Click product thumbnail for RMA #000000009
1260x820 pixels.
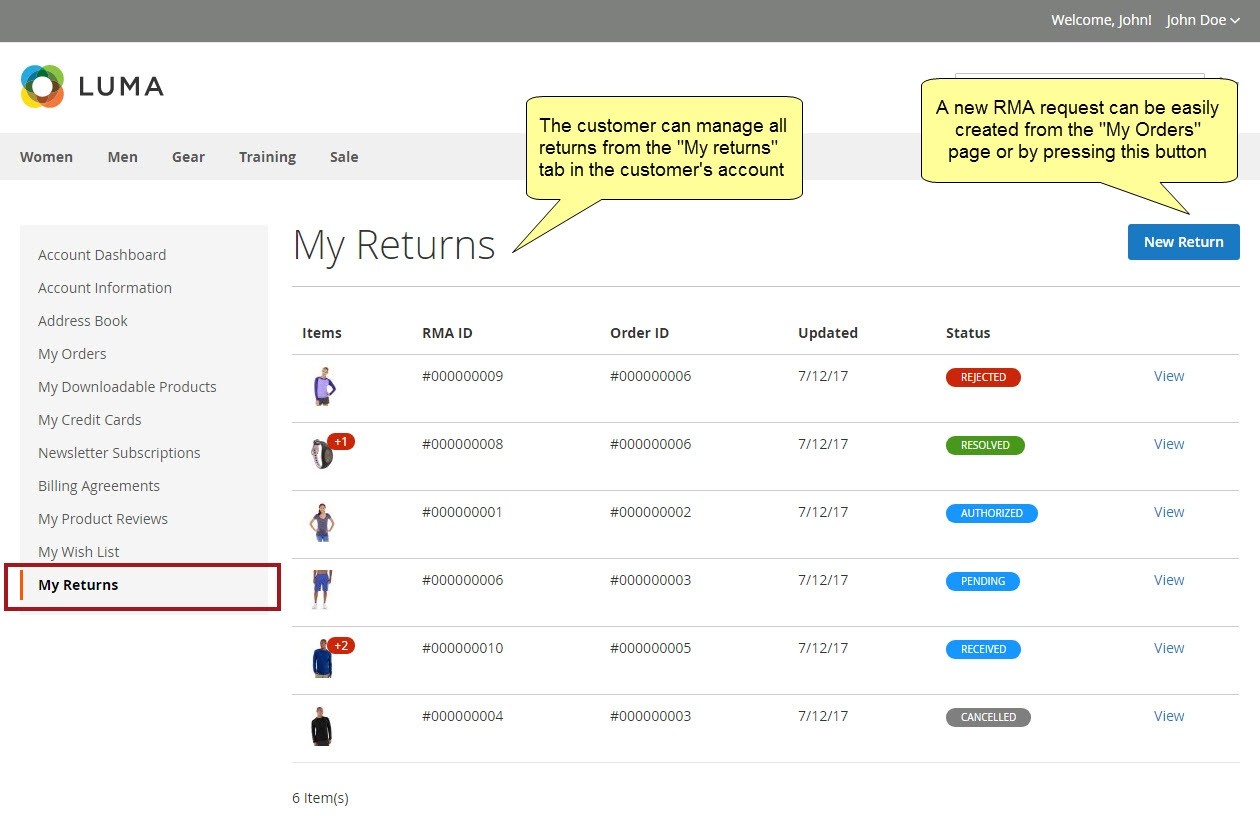(322, 386)
